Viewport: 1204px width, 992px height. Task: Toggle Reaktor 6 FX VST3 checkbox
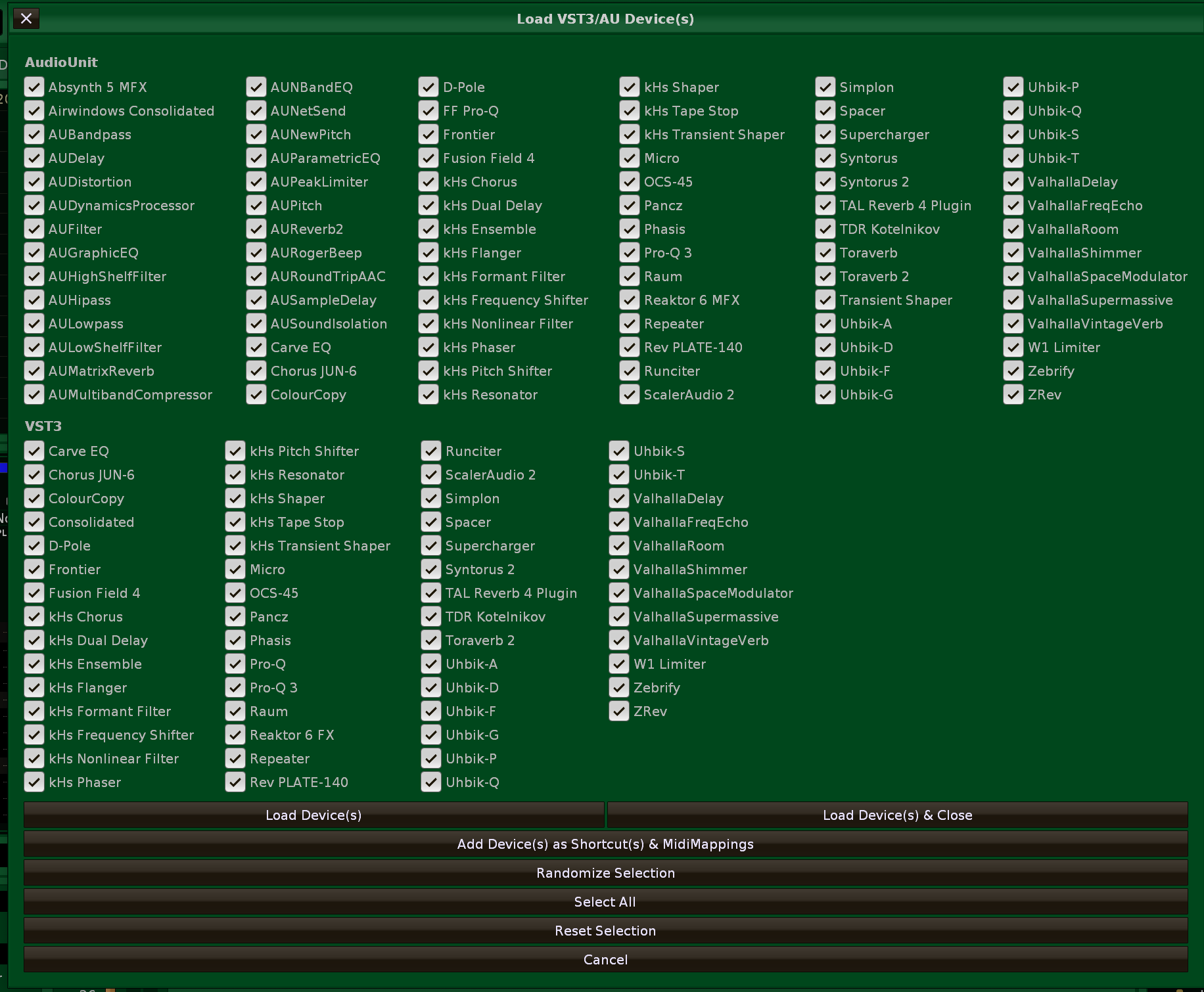[235, 735]
